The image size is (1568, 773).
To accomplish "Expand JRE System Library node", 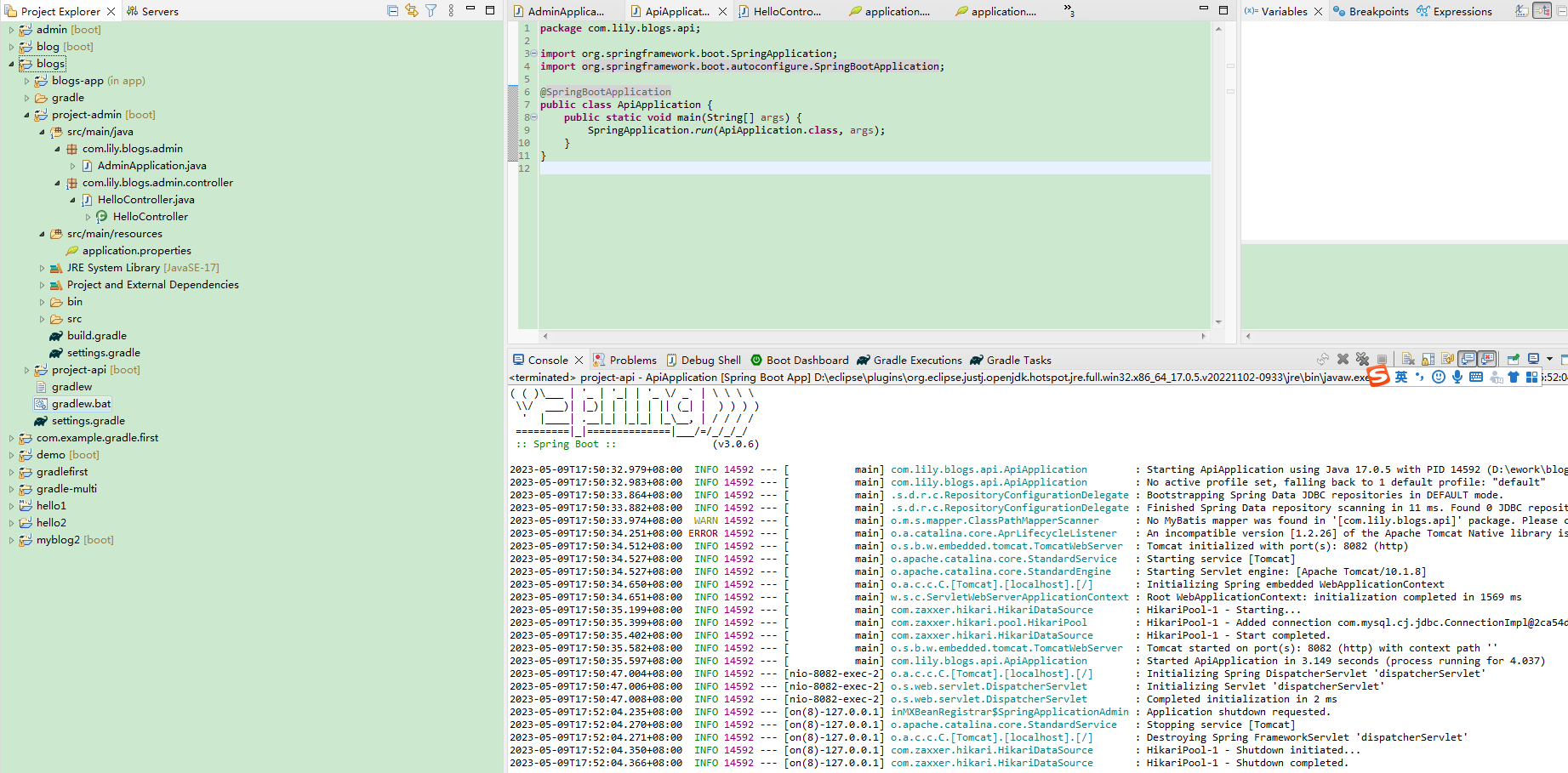I will pos(42,268).
